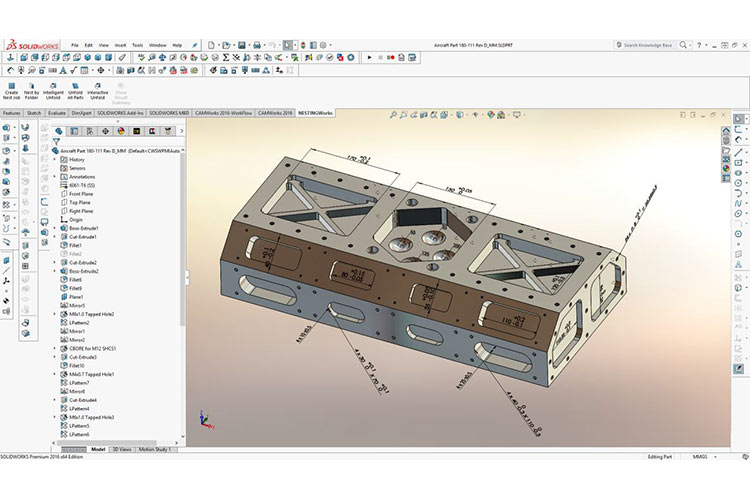The image size is (750, 500).
Task: Open the Options gear icon
Action: coord(323,45)
